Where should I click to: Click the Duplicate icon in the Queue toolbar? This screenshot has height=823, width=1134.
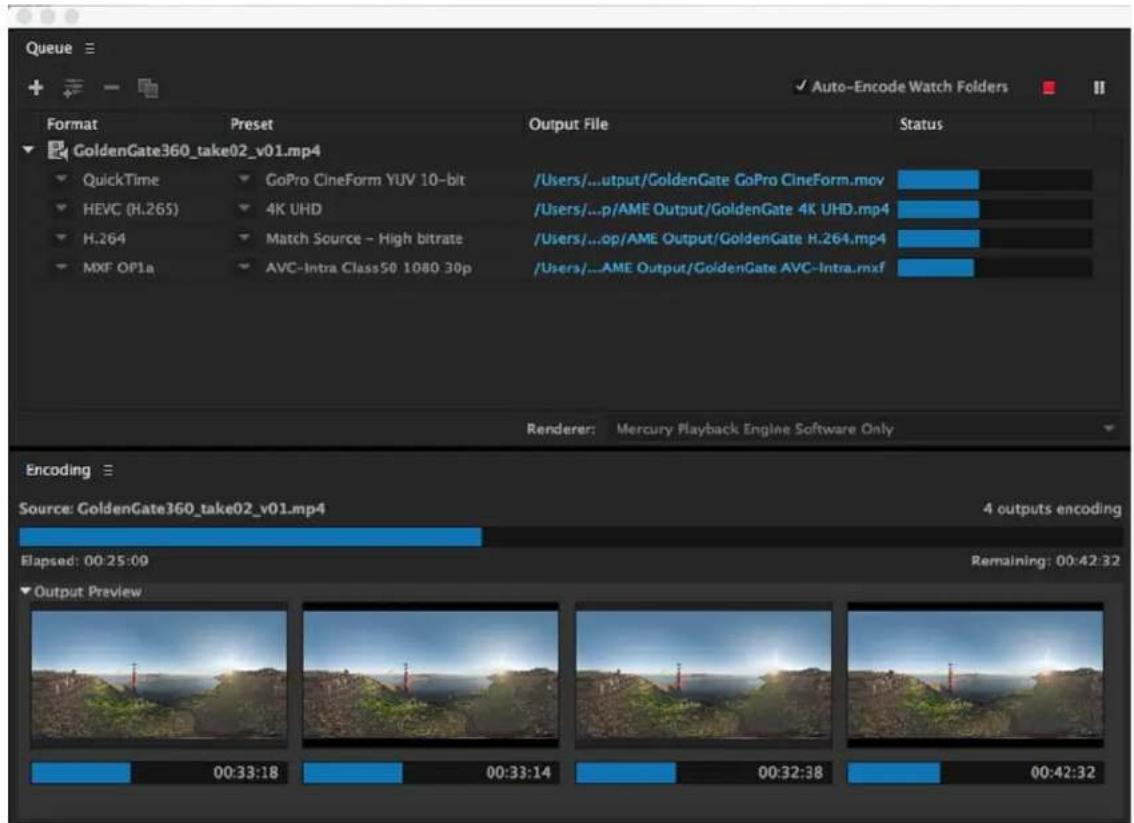click(148, 88)
